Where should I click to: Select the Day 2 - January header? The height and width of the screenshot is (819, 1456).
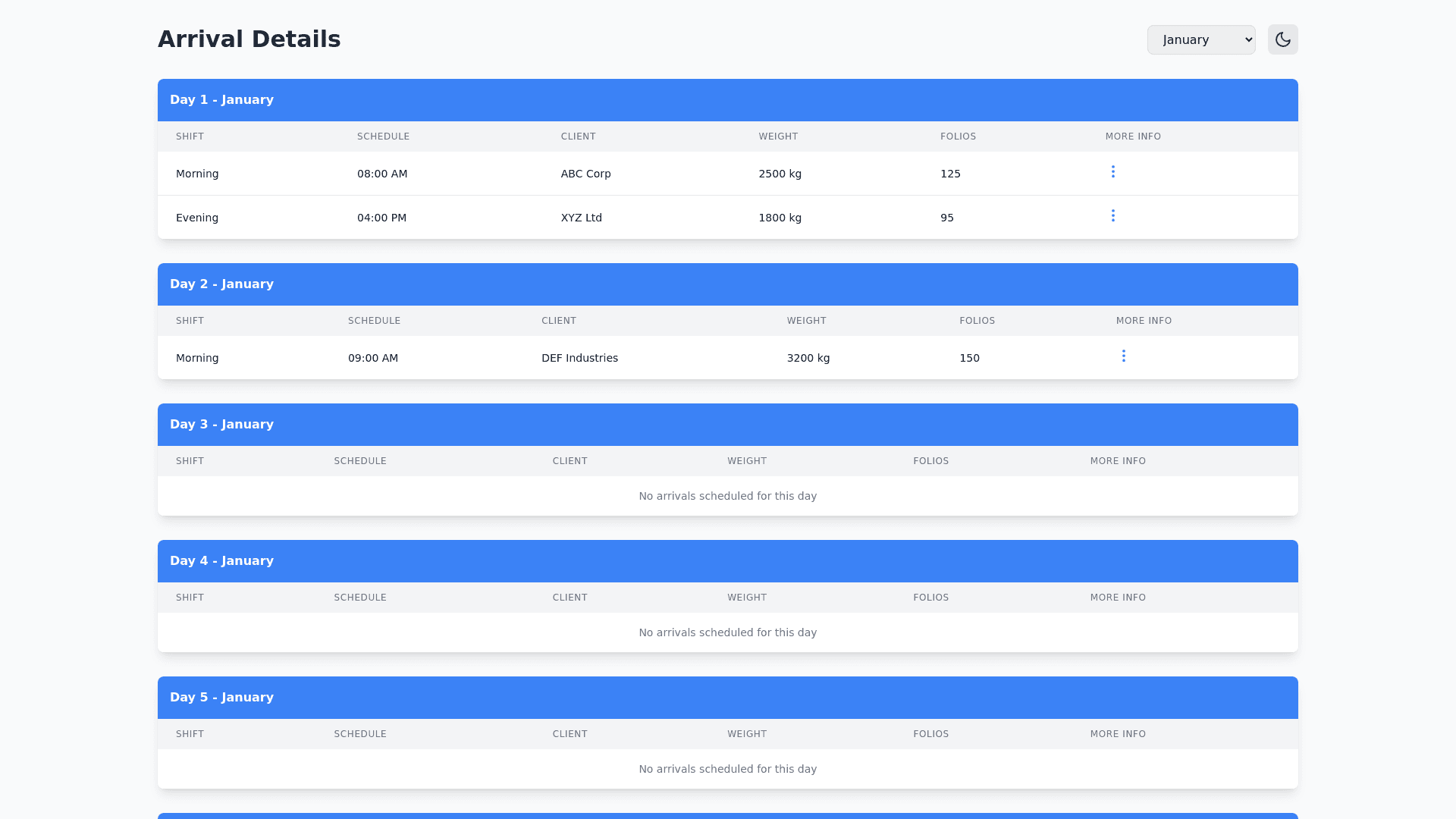point(221,284)
